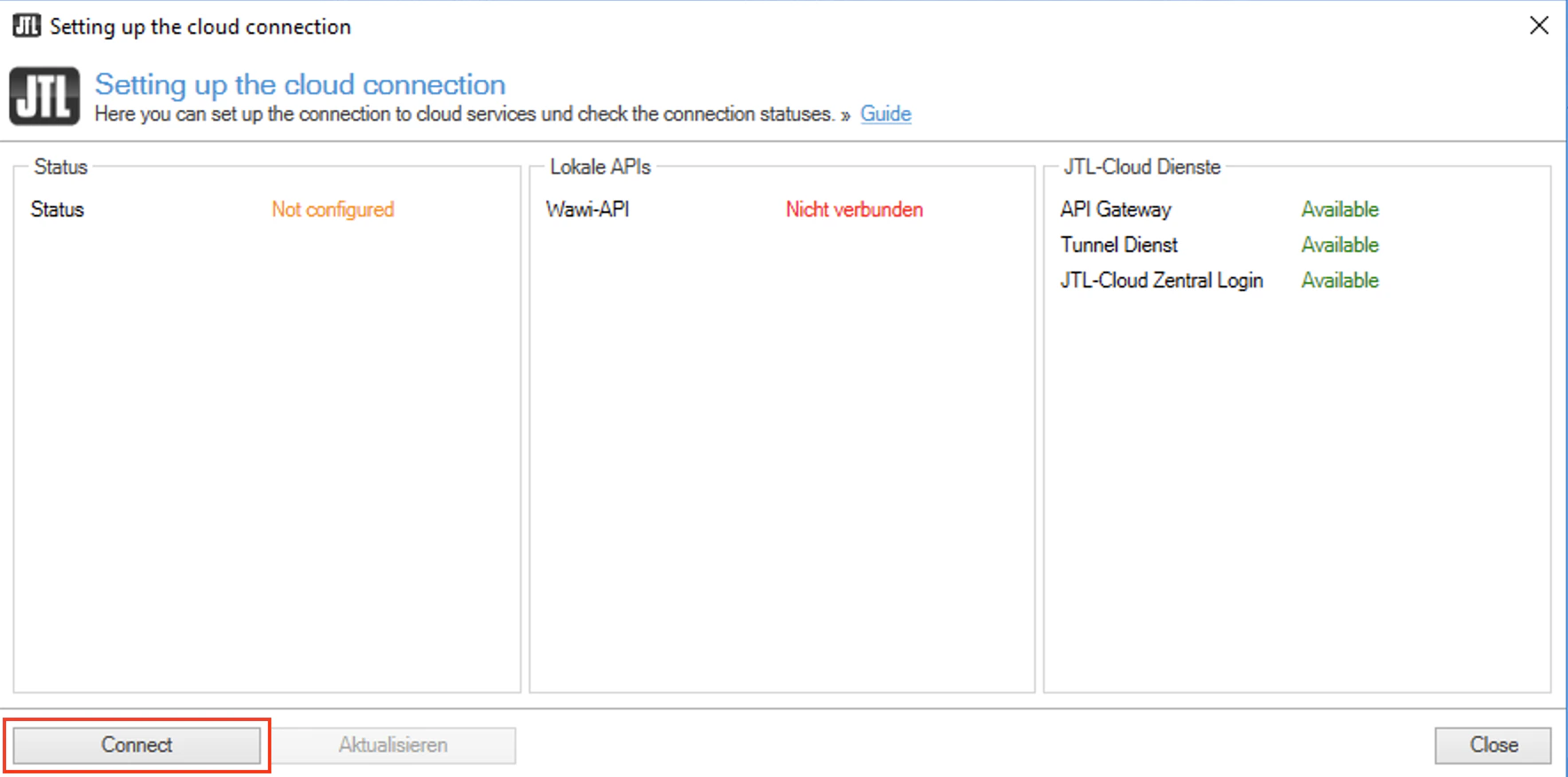This screenshot has height=777, width=1568.
Task: Select the 'Not configured' status text
Action: (333, 209)
